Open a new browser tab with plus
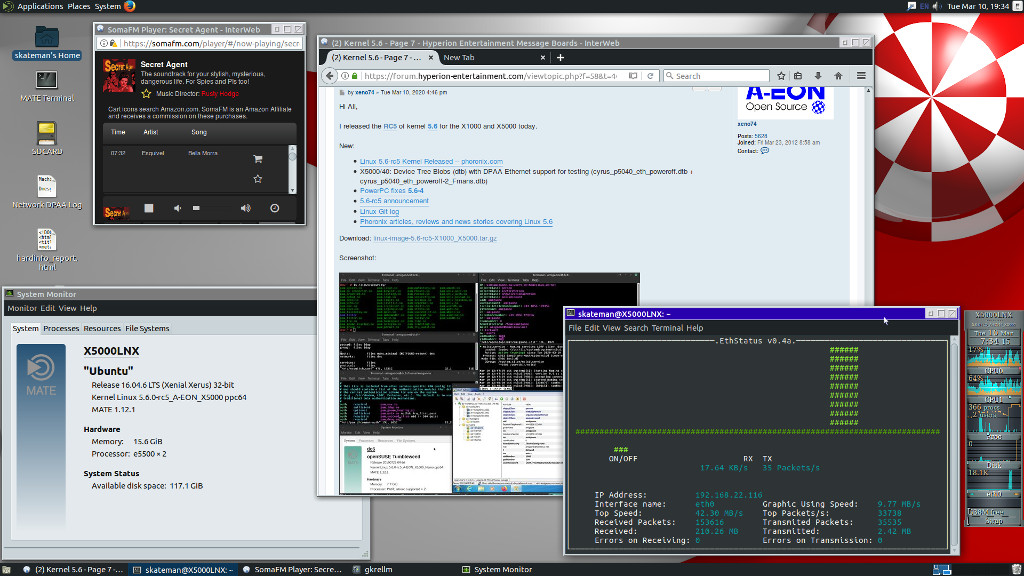 pyautogui.click(x=560, y=57)
